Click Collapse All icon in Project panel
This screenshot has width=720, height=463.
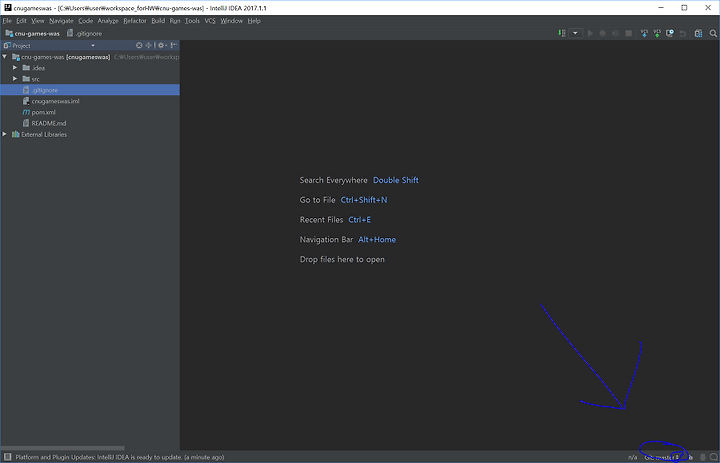tap(148, 45)
